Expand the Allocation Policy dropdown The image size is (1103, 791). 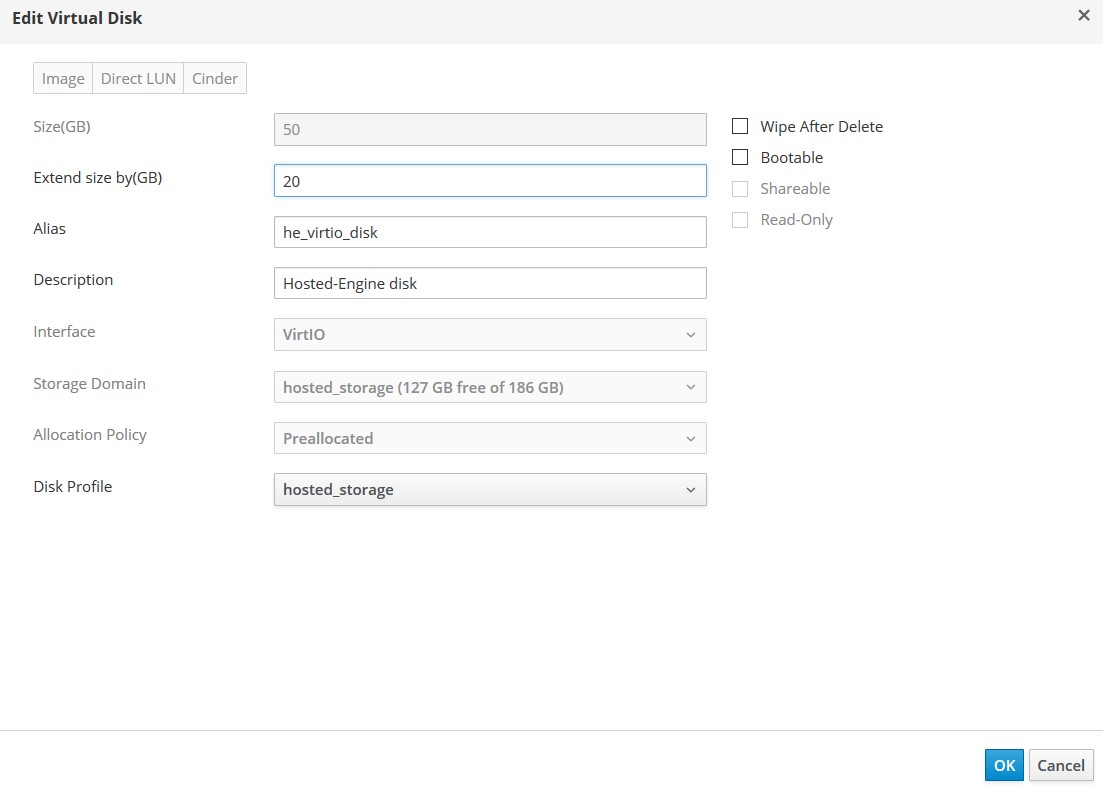[489, 438]
